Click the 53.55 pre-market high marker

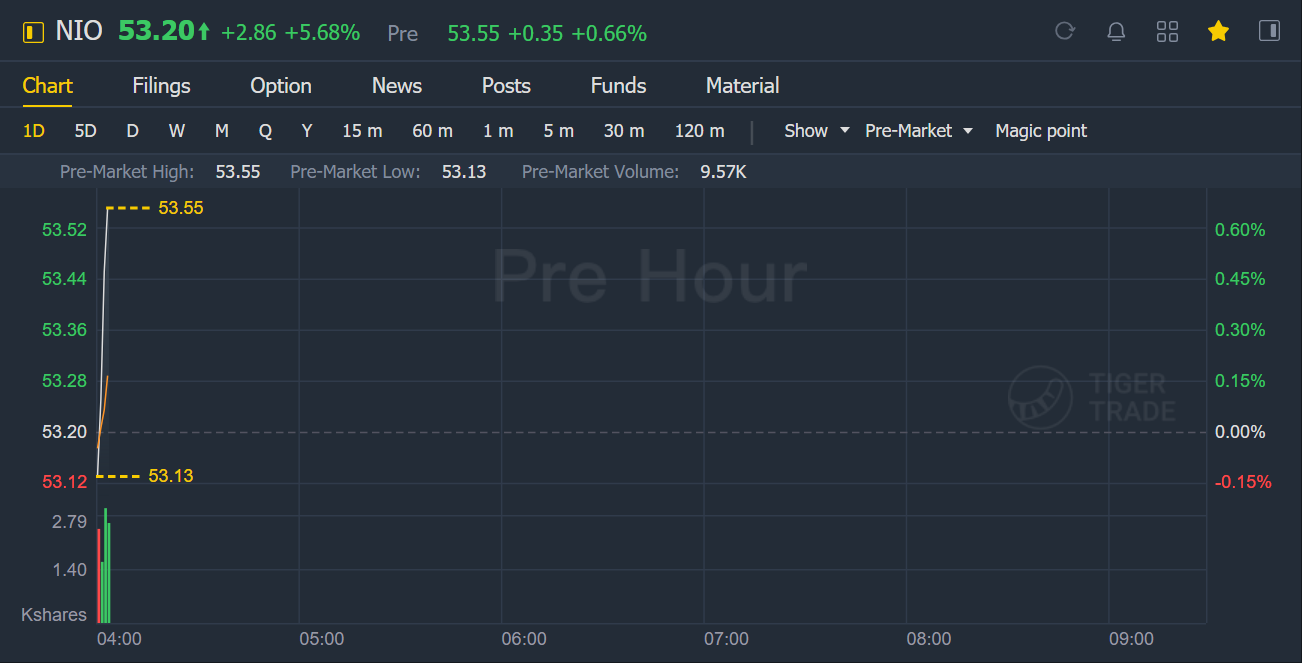pyautogui.click(x=180, y=208)
